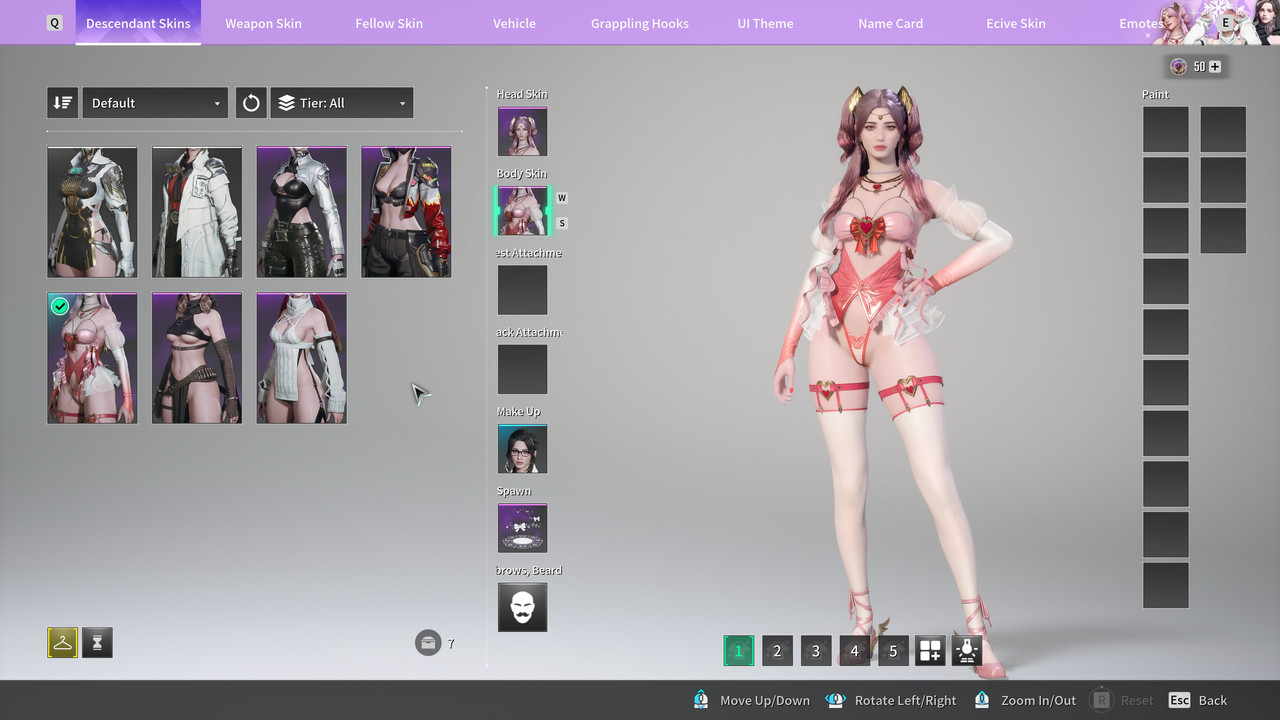This screenshot has height=720, width=1280.
Task: Click the sort order icon beside Default
Action: [62, 103]
